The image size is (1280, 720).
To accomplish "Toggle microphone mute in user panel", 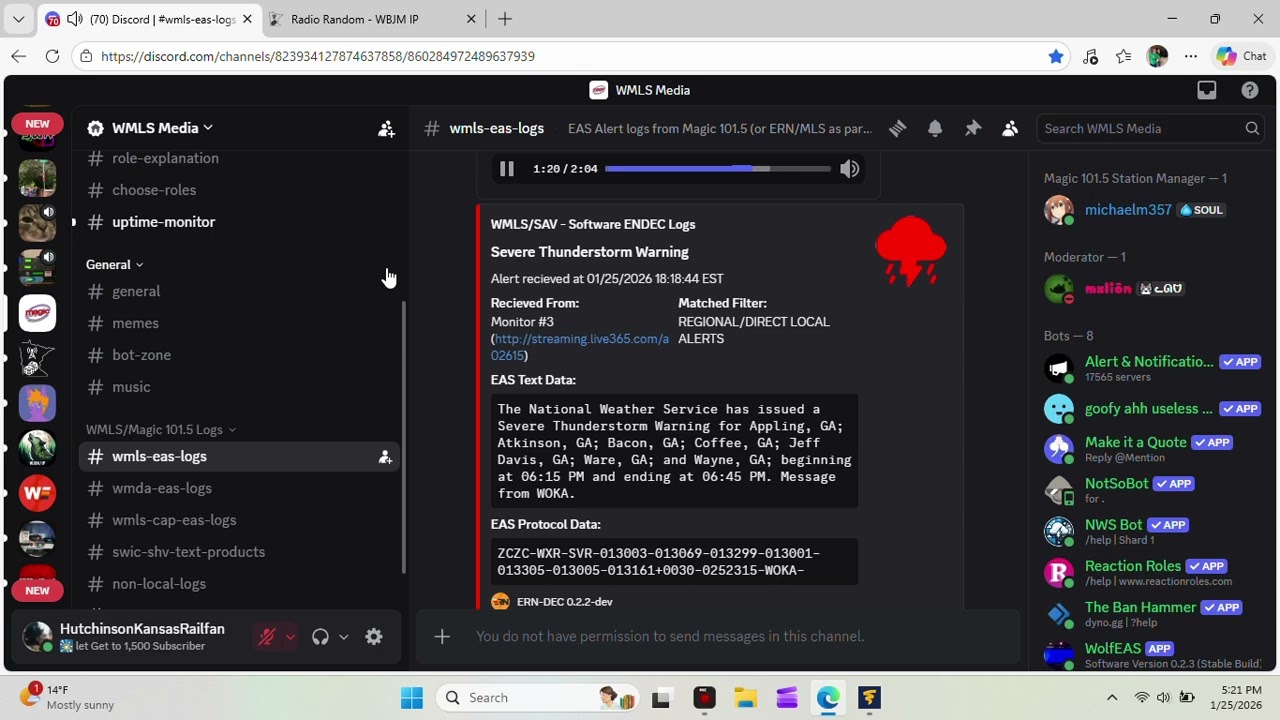I will [266, 637].
